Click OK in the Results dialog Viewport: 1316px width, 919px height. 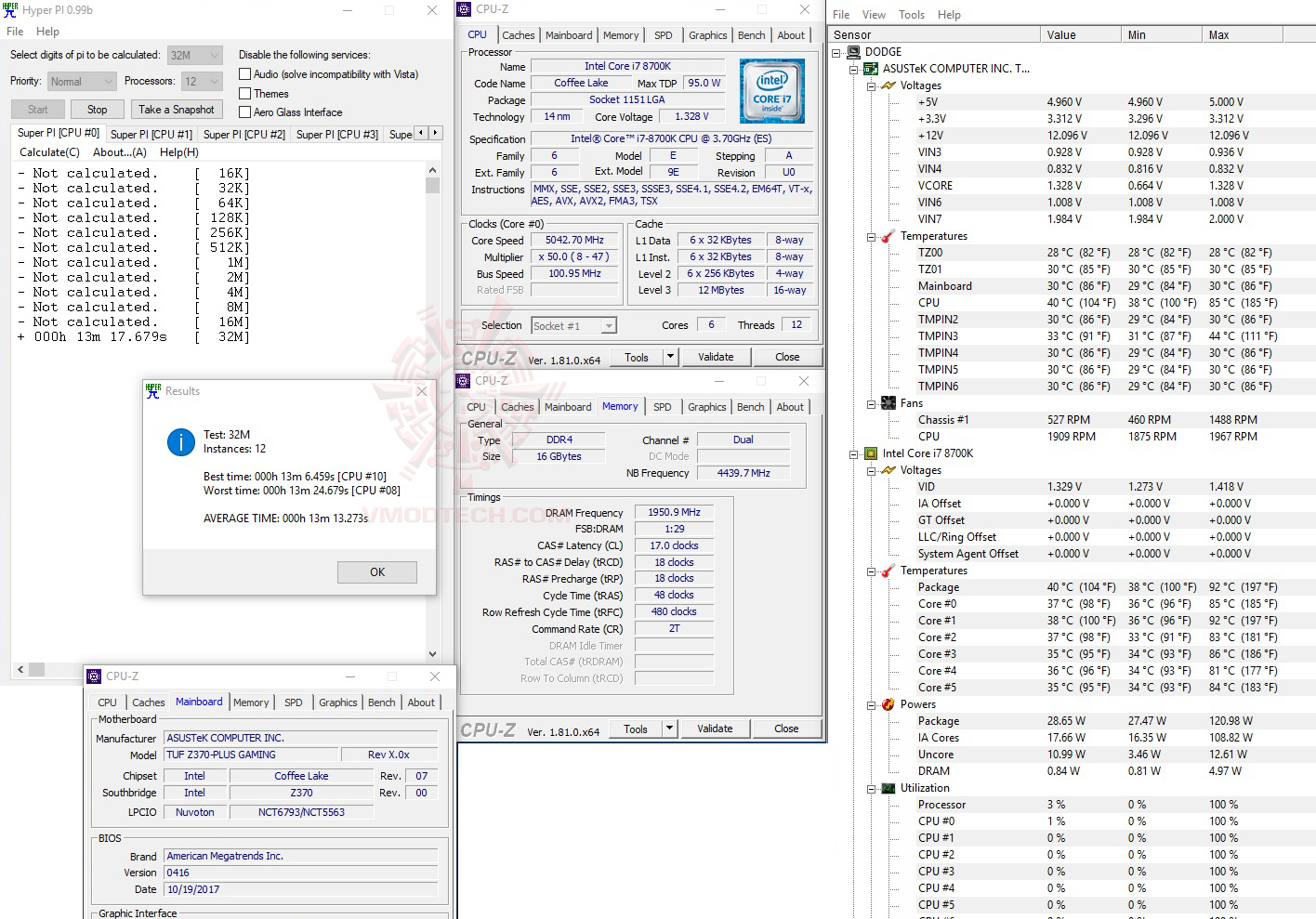coord(377,572)
